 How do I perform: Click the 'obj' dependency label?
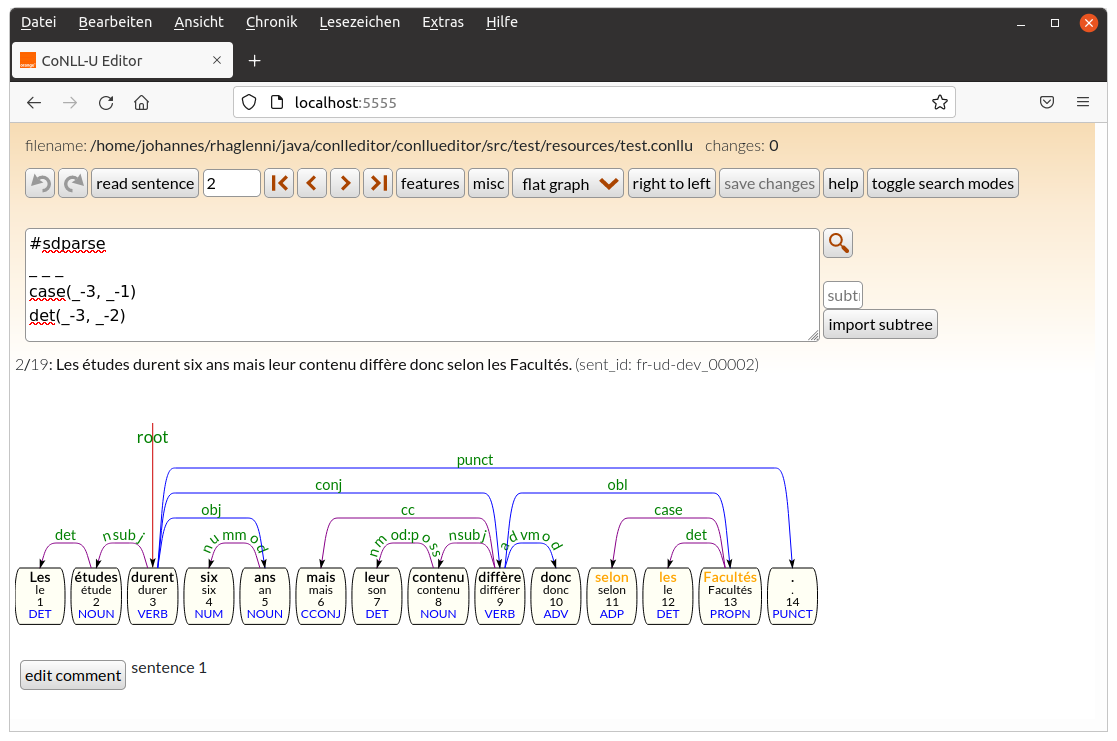pyautogui.click(x=211, y=510)
